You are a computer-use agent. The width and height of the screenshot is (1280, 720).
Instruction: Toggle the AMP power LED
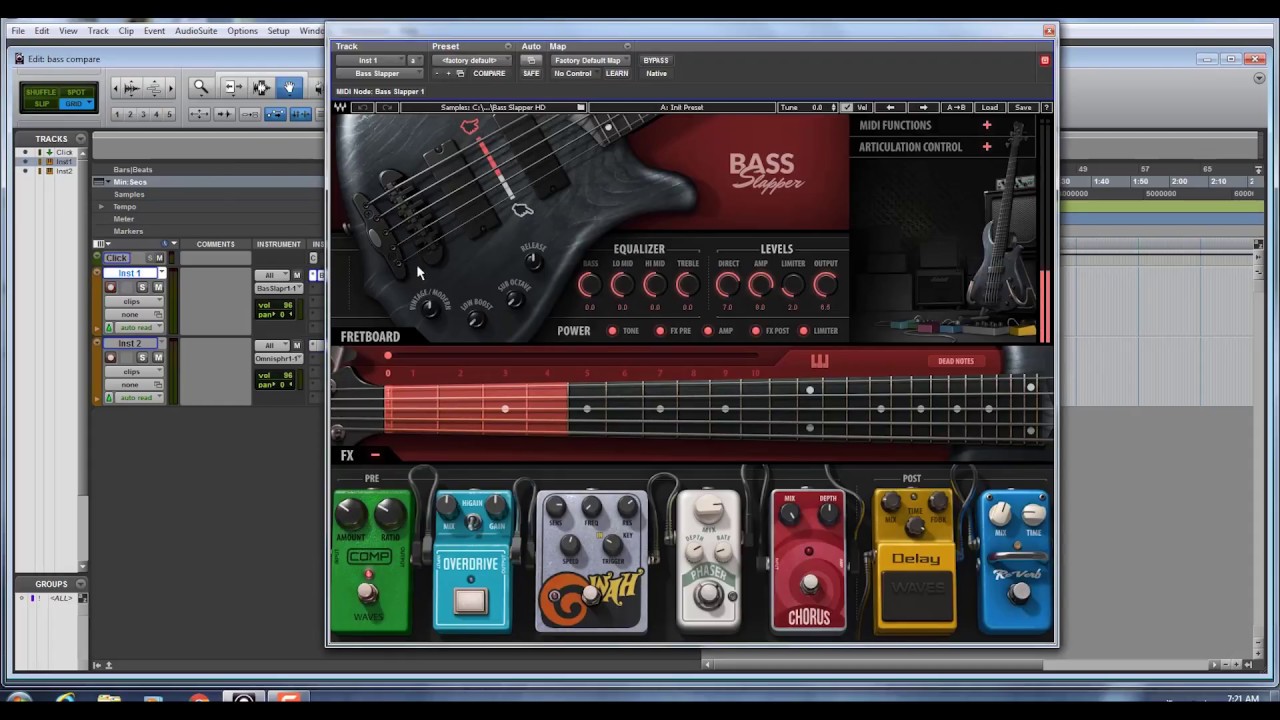pyautogui.click(x=708, y=331)
